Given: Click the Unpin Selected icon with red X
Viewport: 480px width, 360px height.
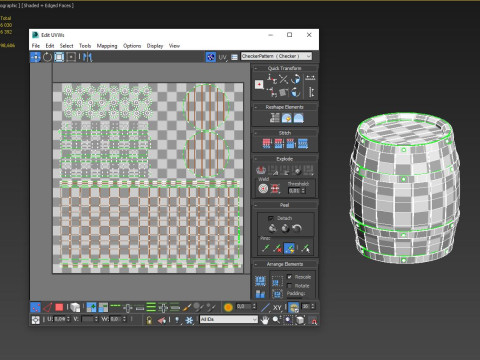Looking at the screenshot, I should click(x=277, y=248).
